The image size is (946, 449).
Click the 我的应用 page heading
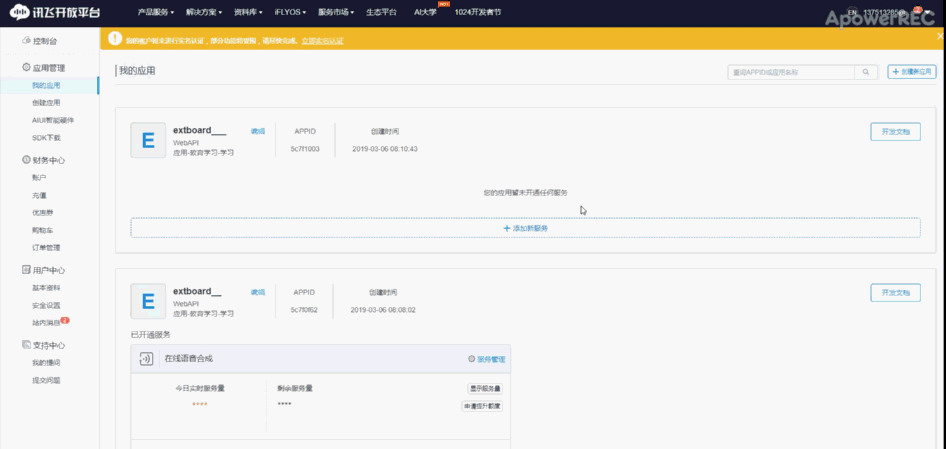137,71
